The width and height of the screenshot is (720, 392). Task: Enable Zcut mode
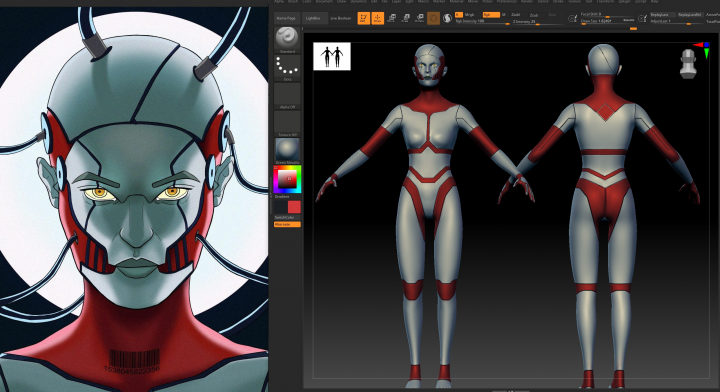pos(552,15)
